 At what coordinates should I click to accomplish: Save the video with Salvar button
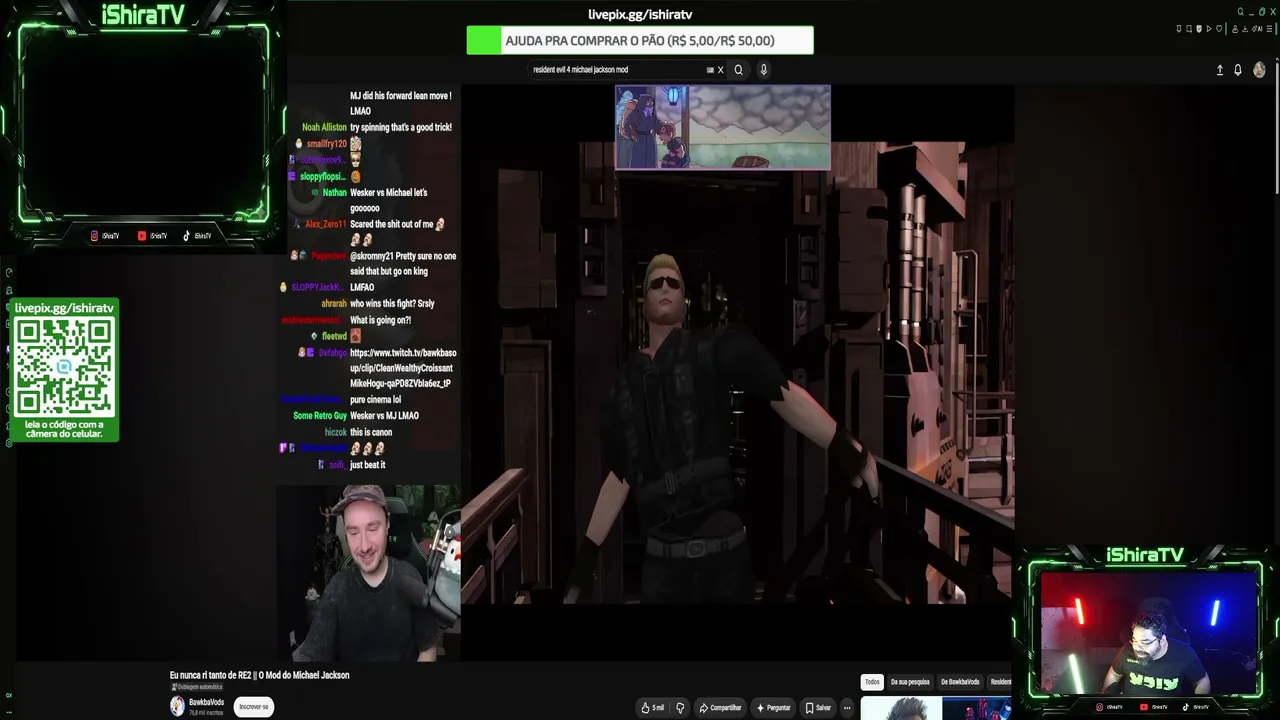point(818,708)
